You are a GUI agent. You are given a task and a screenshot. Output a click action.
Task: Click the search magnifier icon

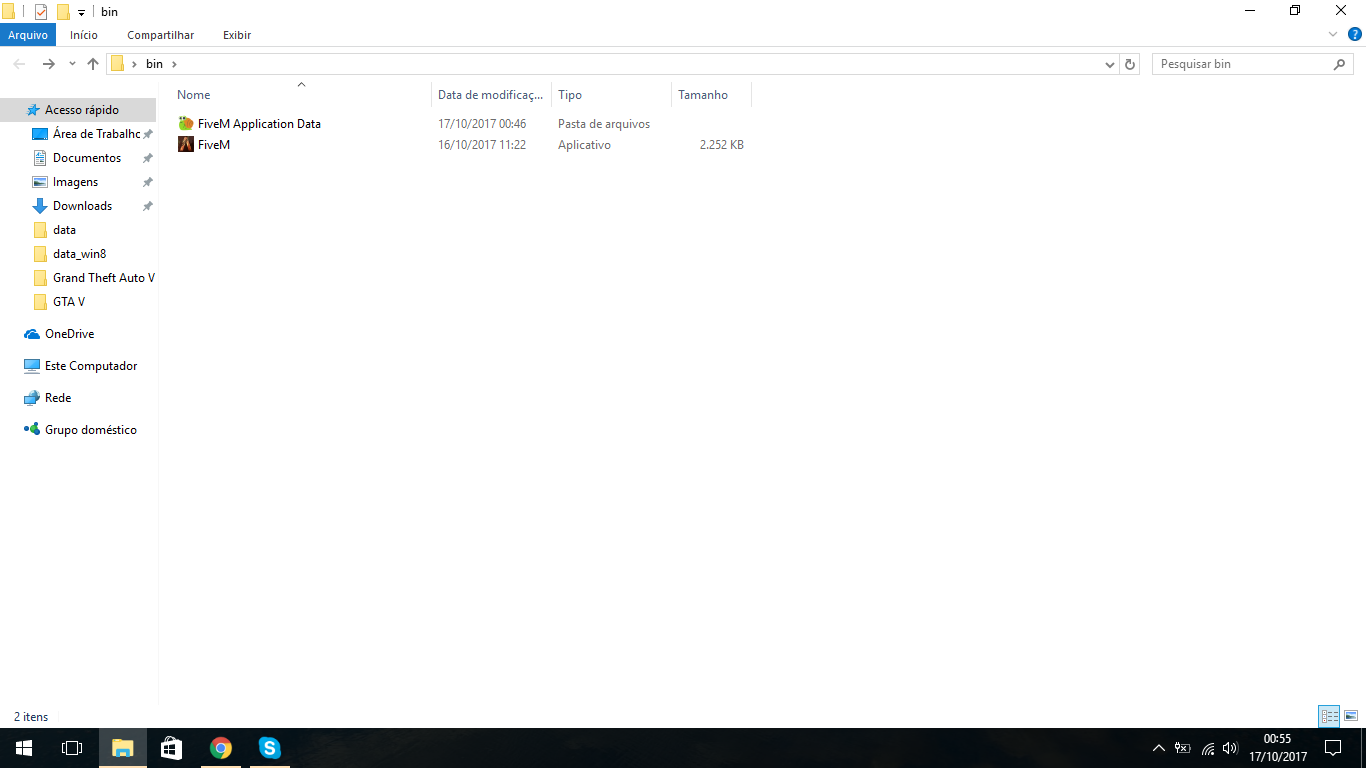1340,64
